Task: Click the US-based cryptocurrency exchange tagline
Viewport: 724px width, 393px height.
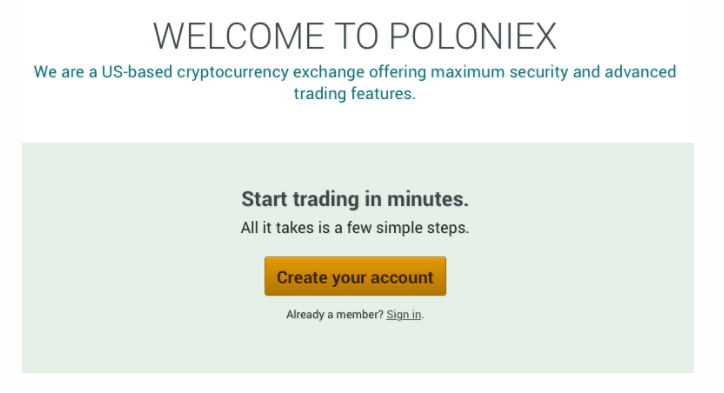Action: (x=355, y=83)
